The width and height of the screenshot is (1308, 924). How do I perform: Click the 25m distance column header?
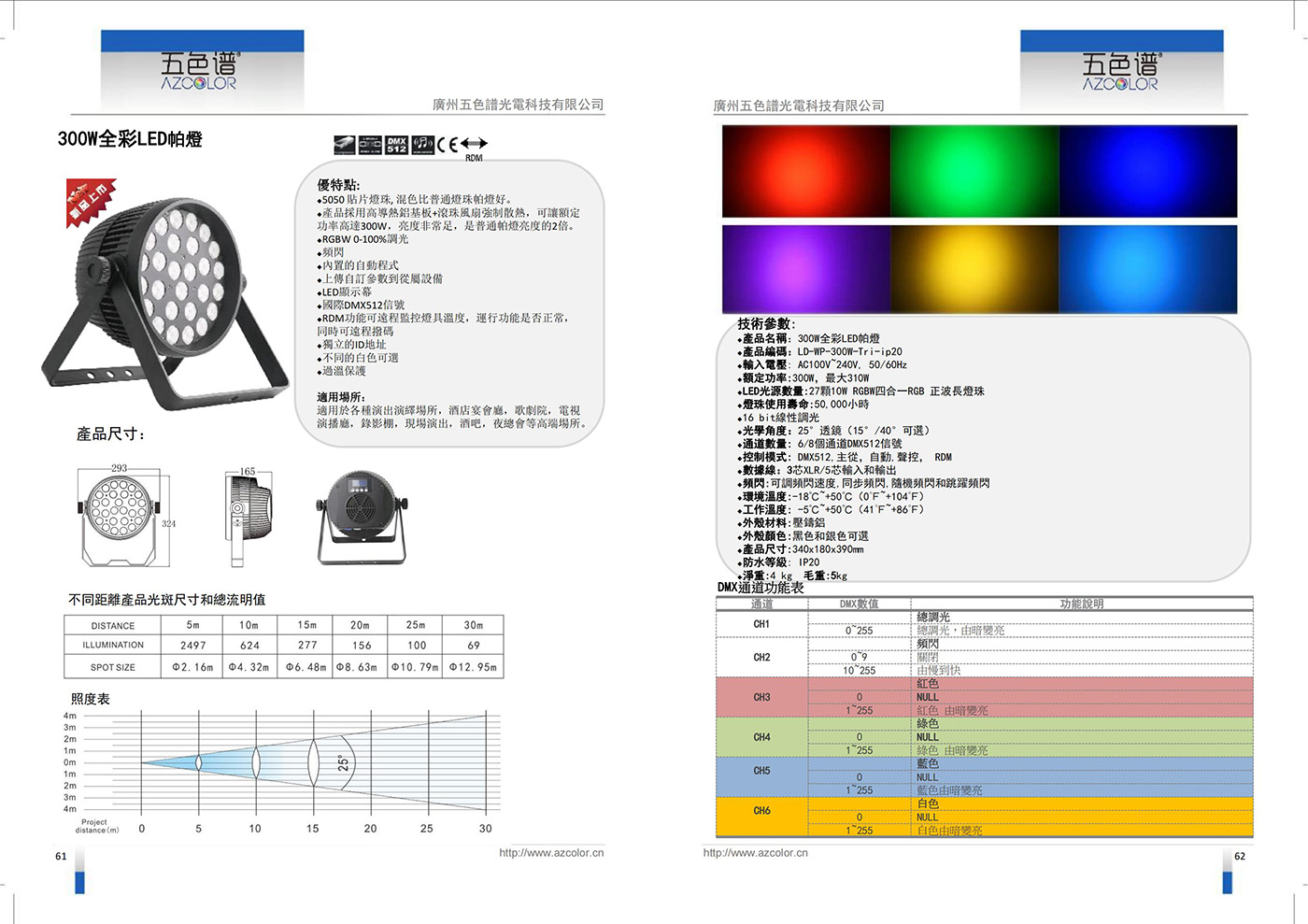[x=416, y=625]
